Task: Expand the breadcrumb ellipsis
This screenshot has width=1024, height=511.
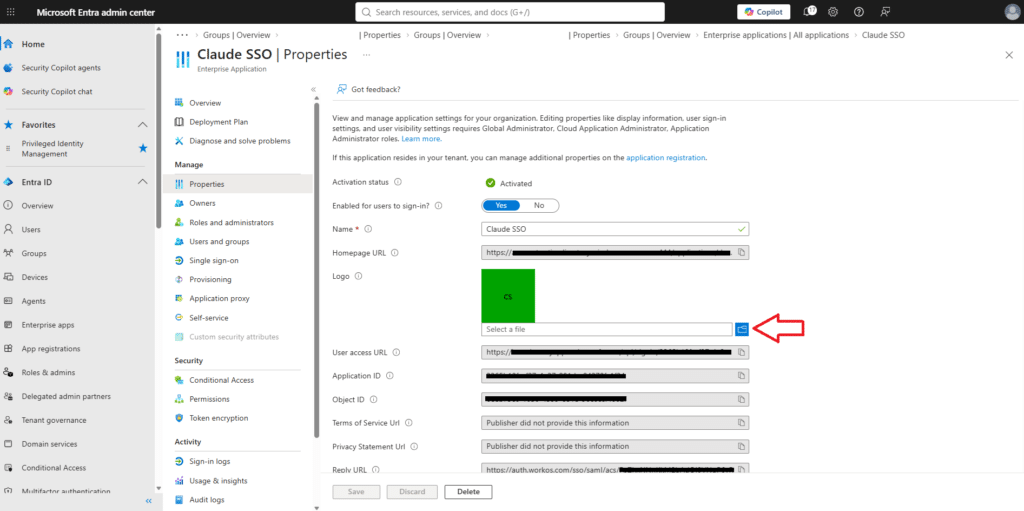Action: click(x=183, y=35)
